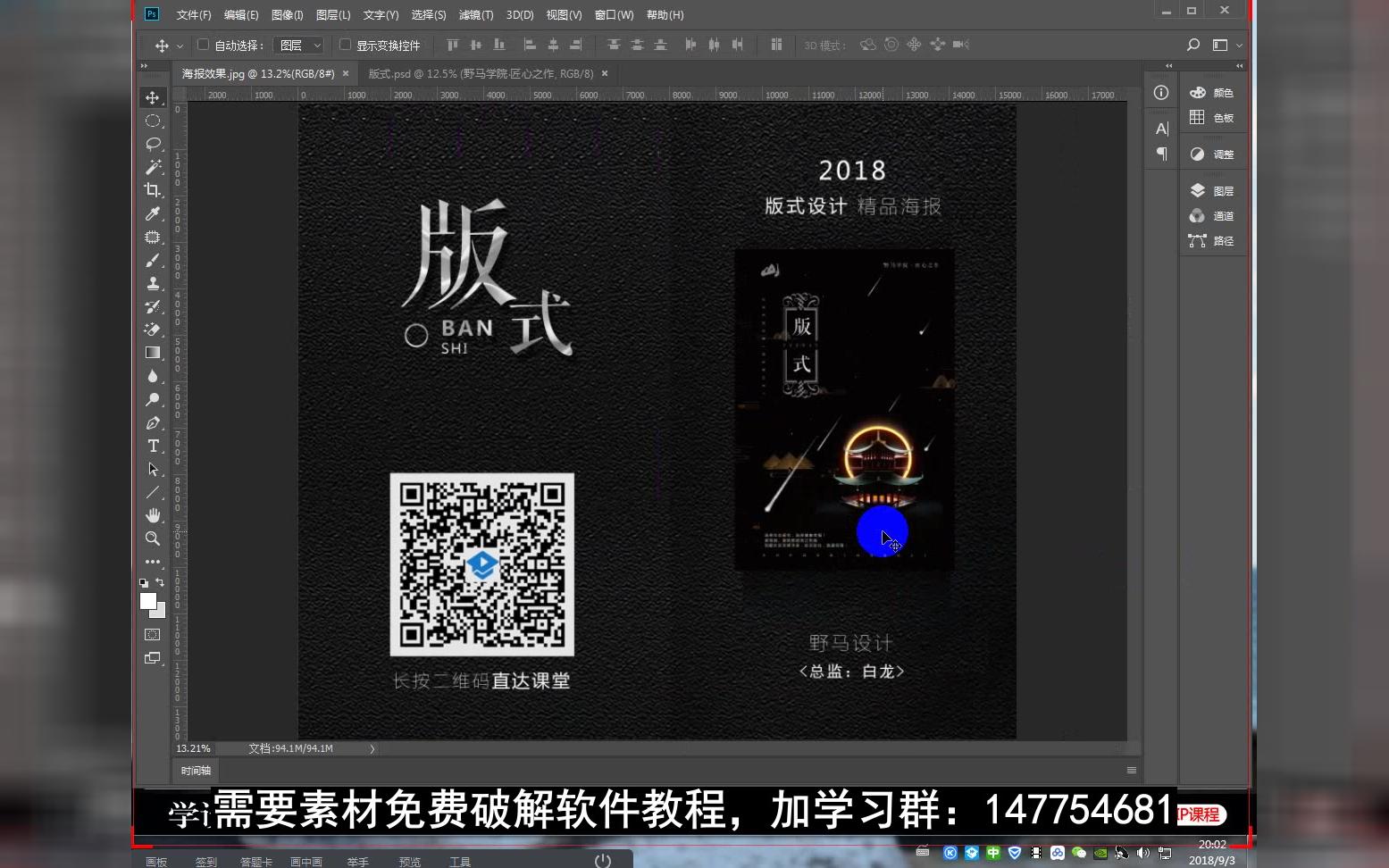
Task: Reset default foreground and background colors
Action: [144, 582]
